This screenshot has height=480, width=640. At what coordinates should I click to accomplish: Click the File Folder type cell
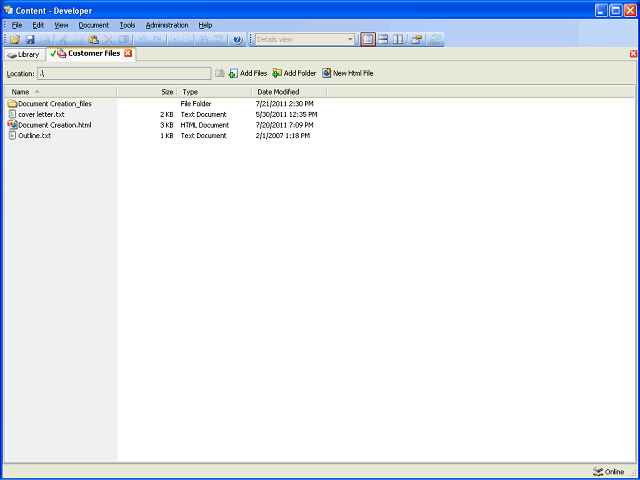point(196,104)
